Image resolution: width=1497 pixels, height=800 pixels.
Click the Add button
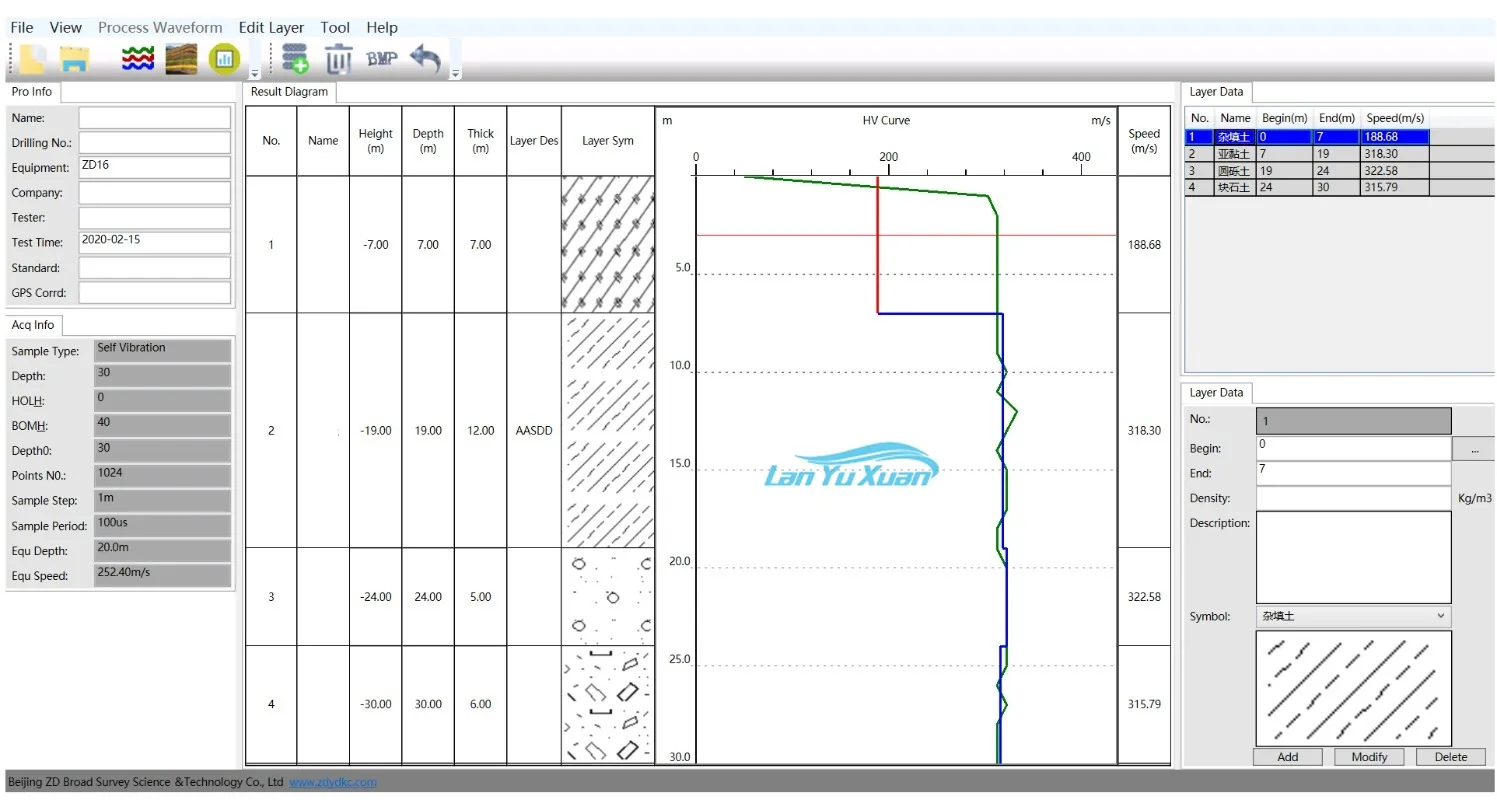[x=1288, y=757]
